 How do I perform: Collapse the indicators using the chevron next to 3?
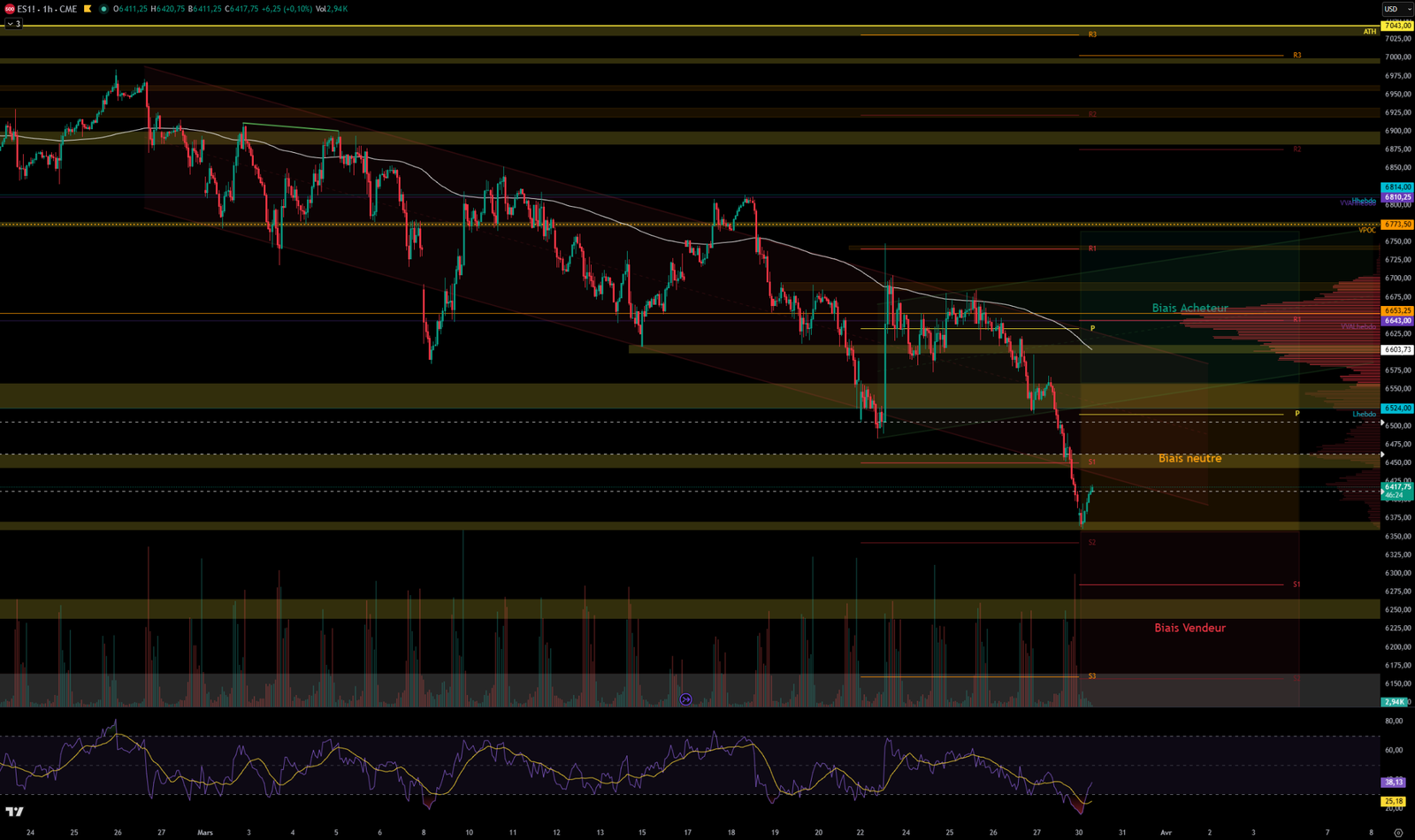coord(11,24)
